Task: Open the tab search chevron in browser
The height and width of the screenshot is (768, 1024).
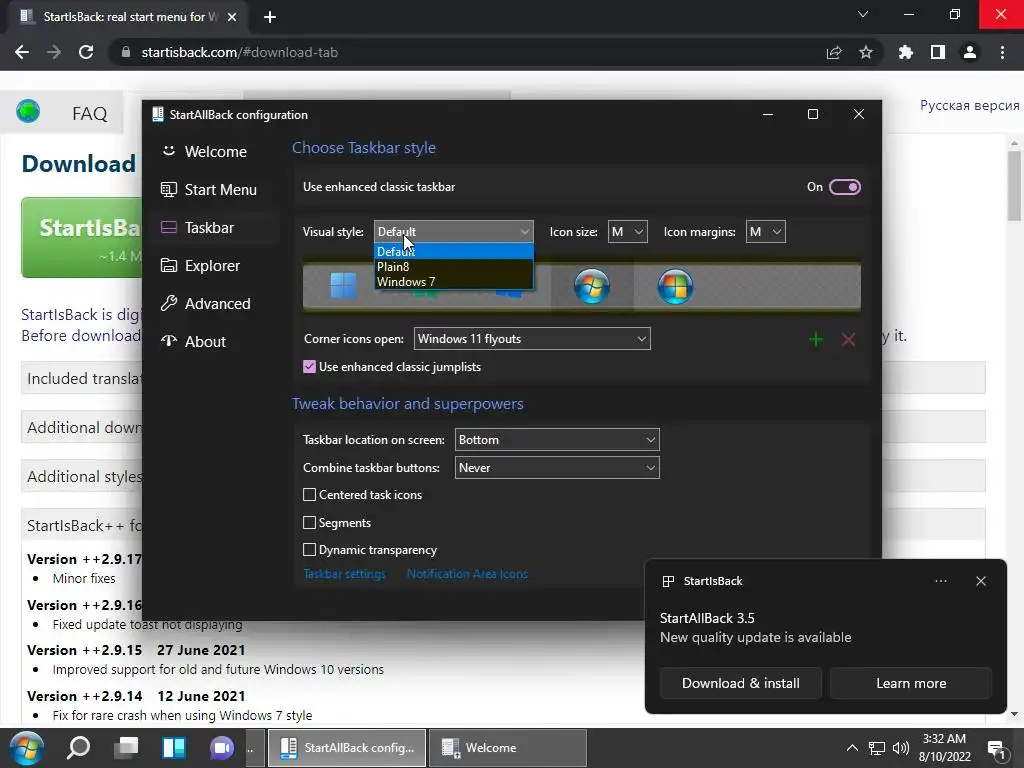Action: click(863, 14)
